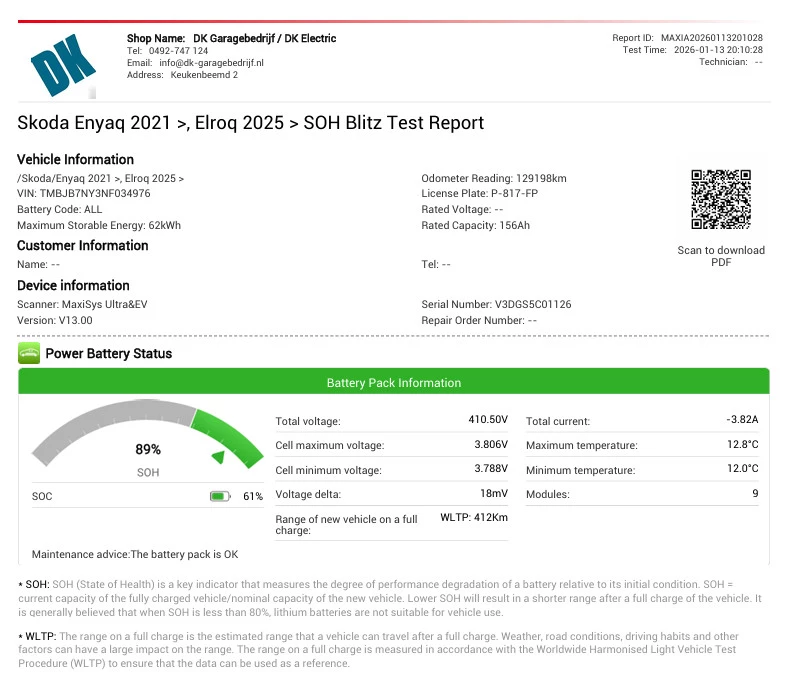This screenshot has width=789, height=681.
Task: Click the Voltage delta value 18mV
Action: click(494, 493)
